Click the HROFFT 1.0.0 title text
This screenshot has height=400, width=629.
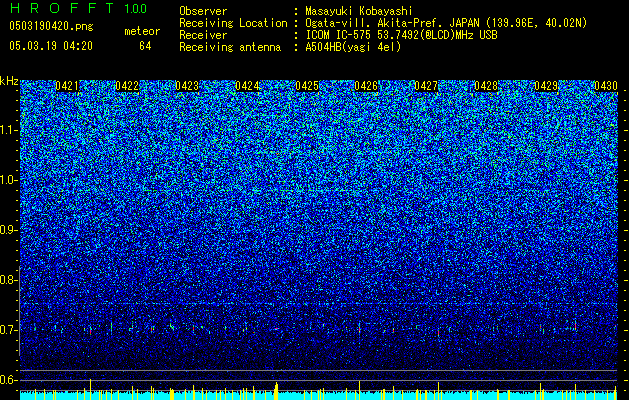pos(78,8)
